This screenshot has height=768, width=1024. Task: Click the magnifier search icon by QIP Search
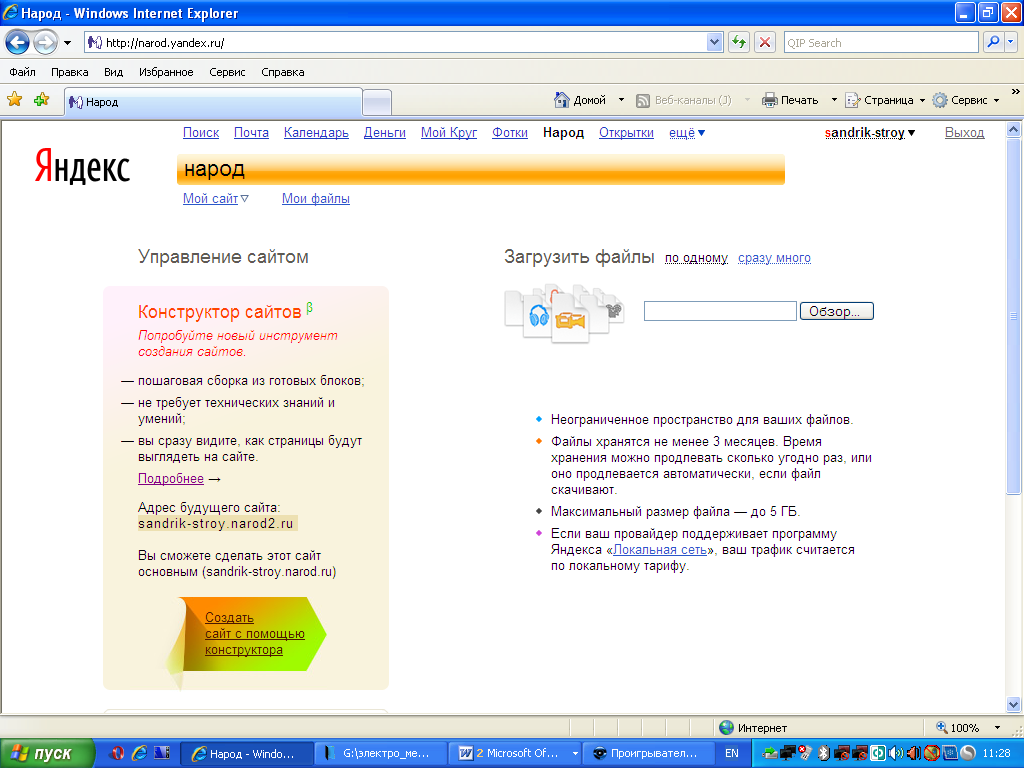[x=993, y=42]
